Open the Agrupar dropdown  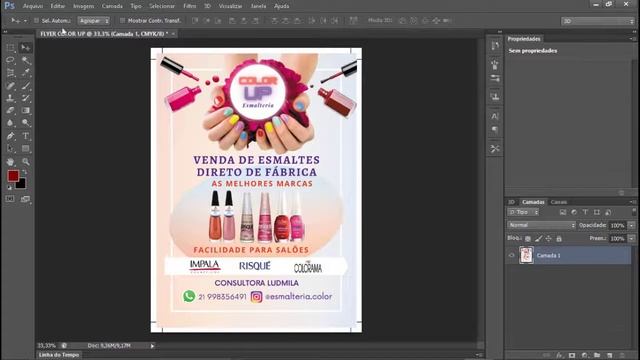click(94, 20)
